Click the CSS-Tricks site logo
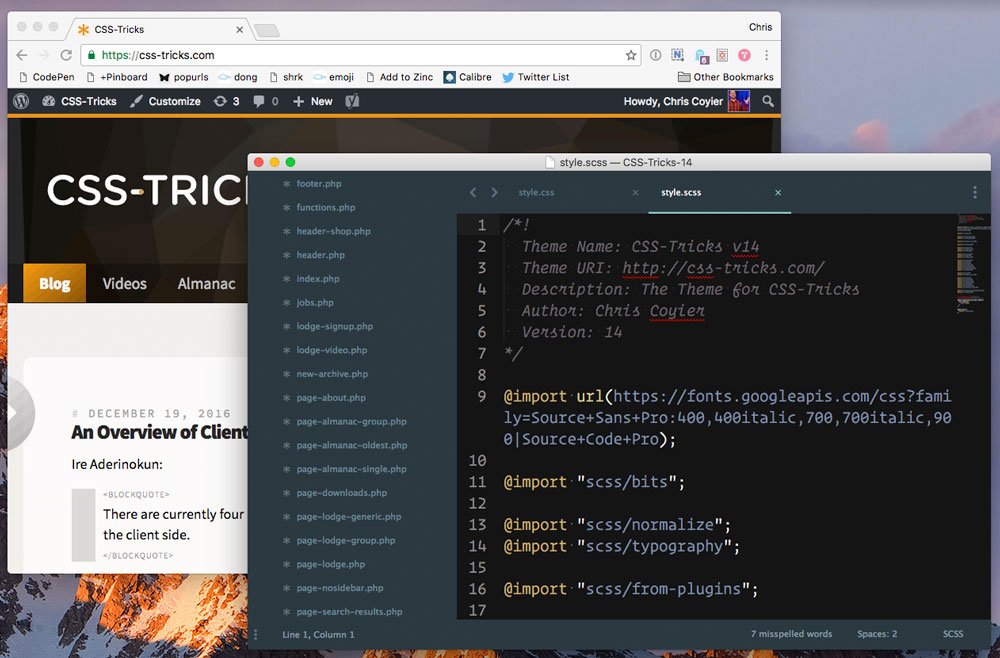 click(147, 191)
